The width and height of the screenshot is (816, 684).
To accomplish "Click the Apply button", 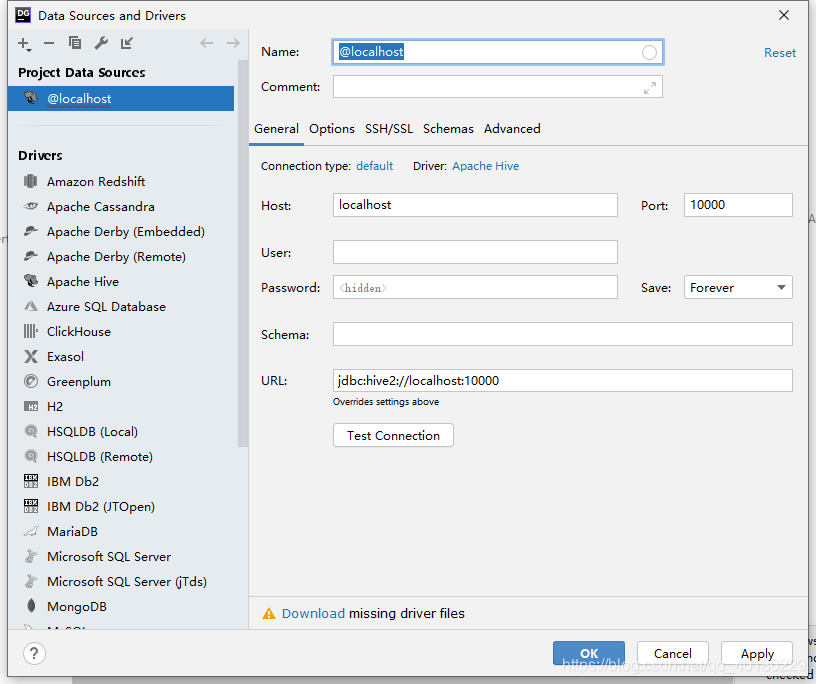I will coord(757,653).
